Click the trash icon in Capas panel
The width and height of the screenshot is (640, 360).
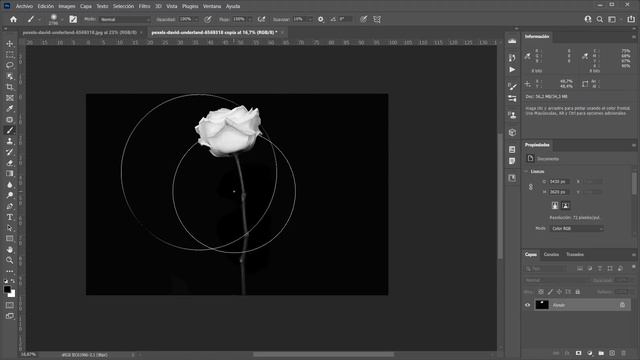(623, 353)
